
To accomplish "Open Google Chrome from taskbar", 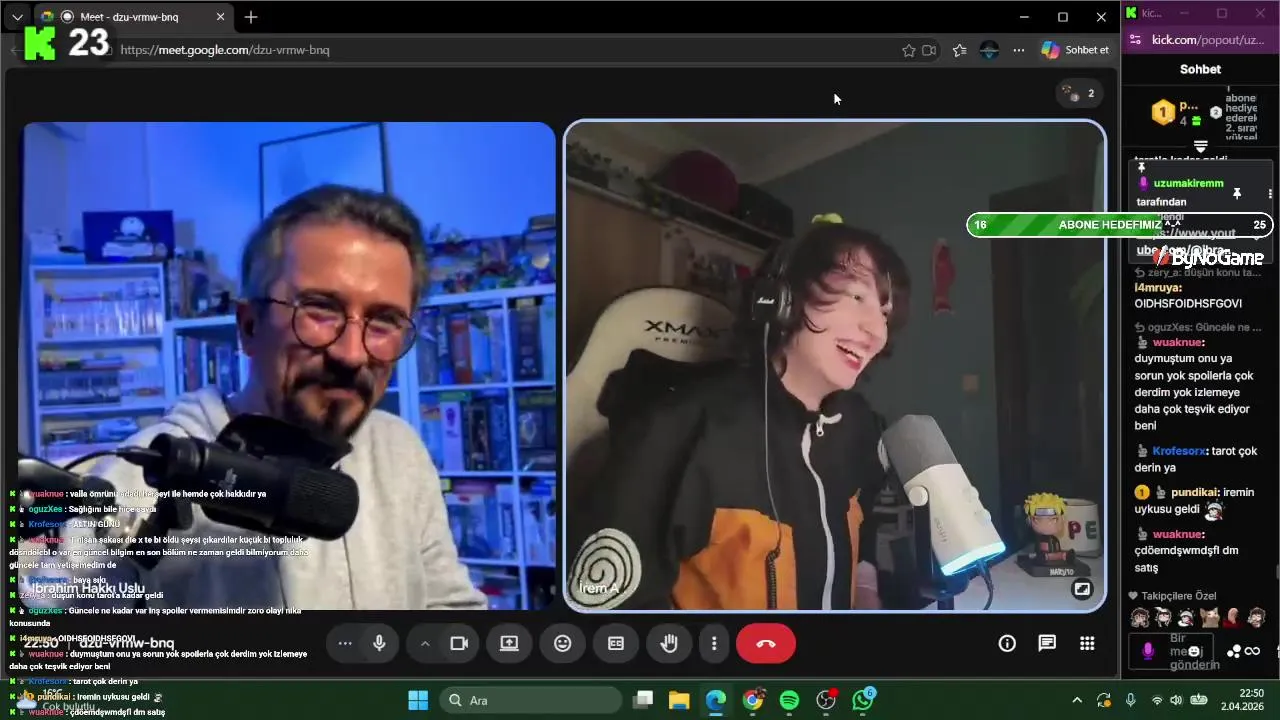I will click(x=753, y=700).
